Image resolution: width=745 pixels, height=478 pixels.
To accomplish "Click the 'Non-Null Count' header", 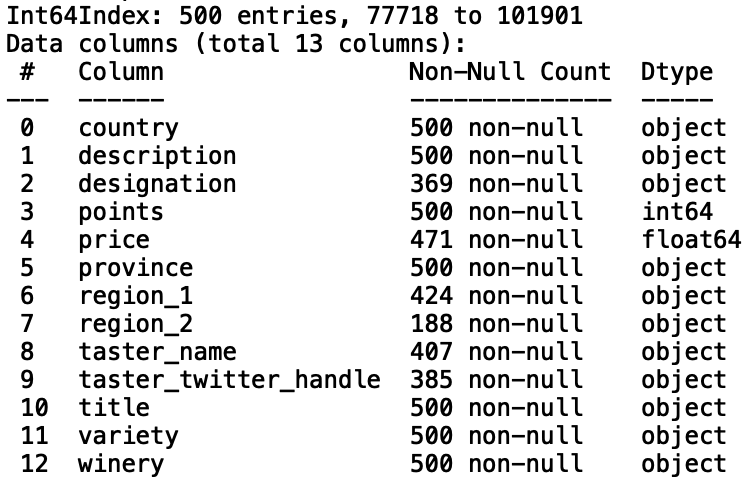I will tap(510, 72).
